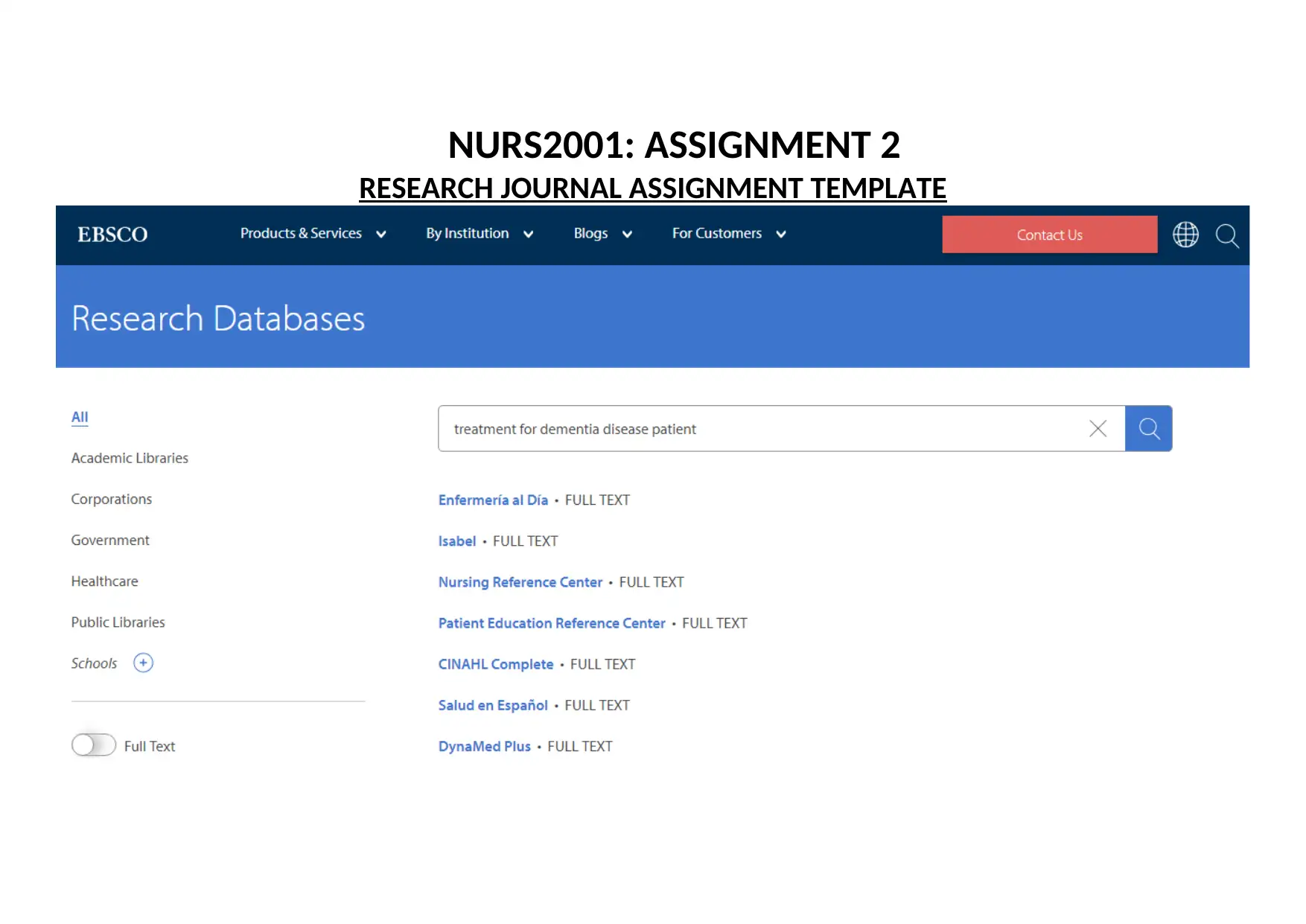Open Enfermería al Día database link
The width and height of the screenshot is (1306, 924).
(493, 500)
